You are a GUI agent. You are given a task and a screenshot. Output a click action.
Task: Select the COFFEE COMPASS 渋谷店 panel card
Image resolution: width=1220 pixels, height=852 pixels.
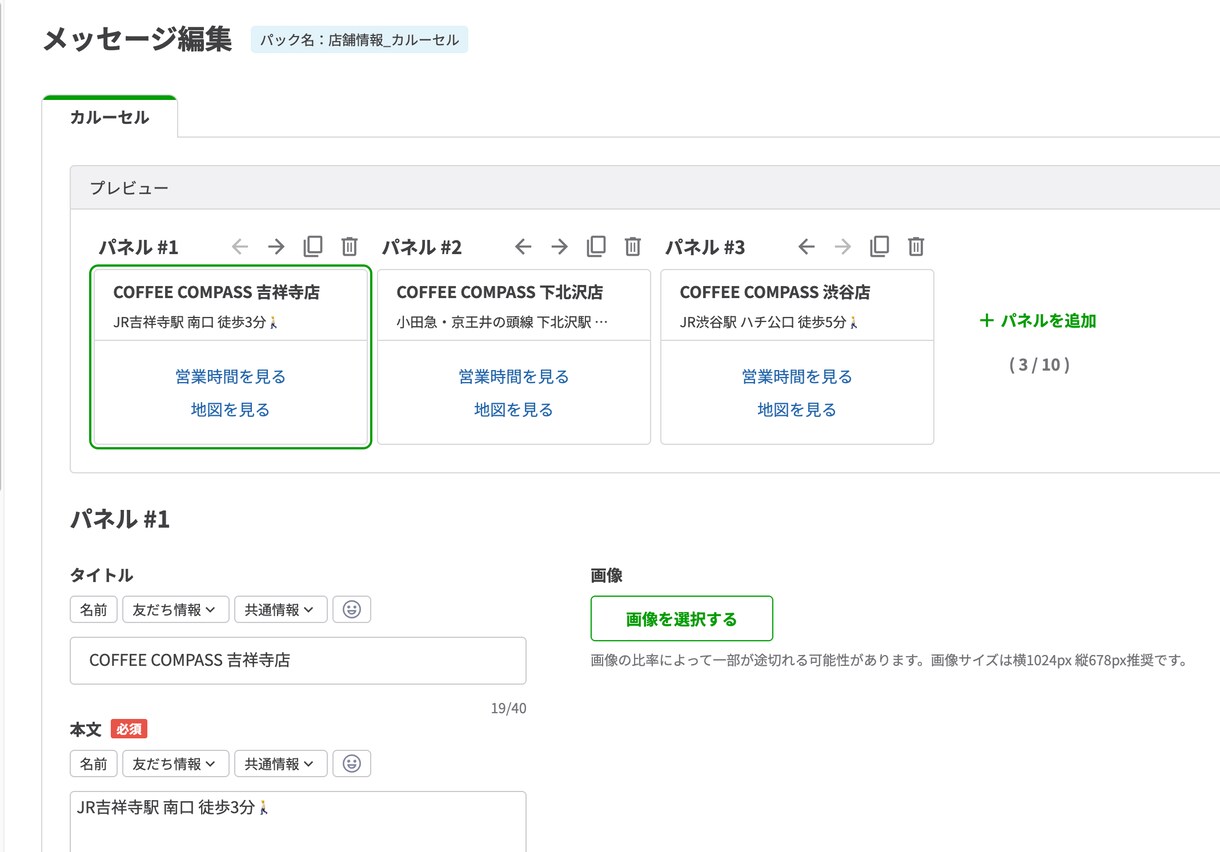pyautogui.click(x=797, y=357)
